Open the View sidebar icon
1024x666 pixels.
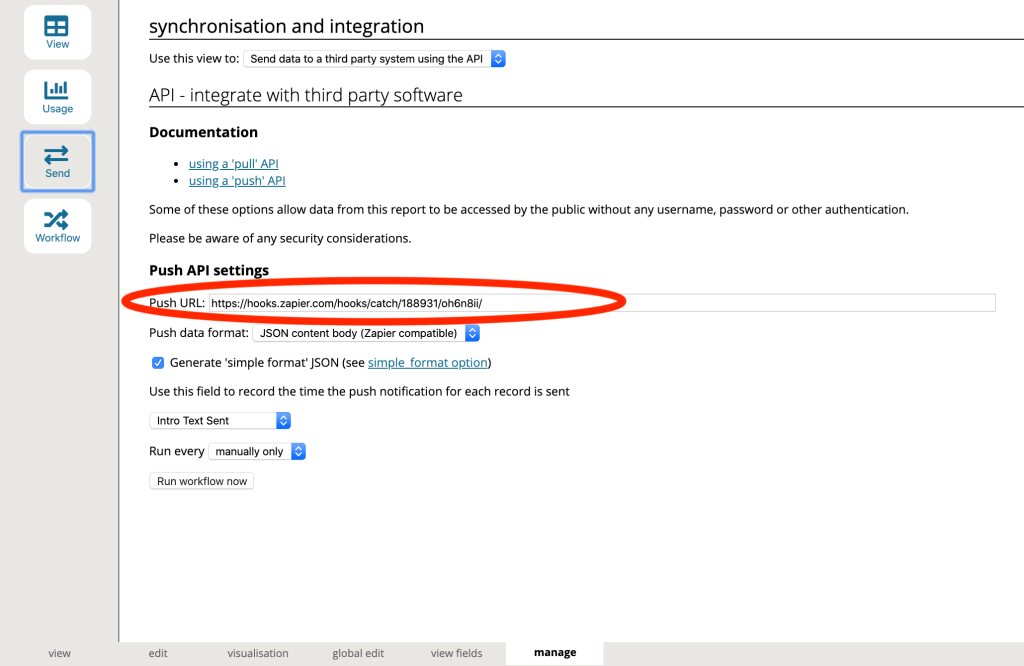[57, 32]
